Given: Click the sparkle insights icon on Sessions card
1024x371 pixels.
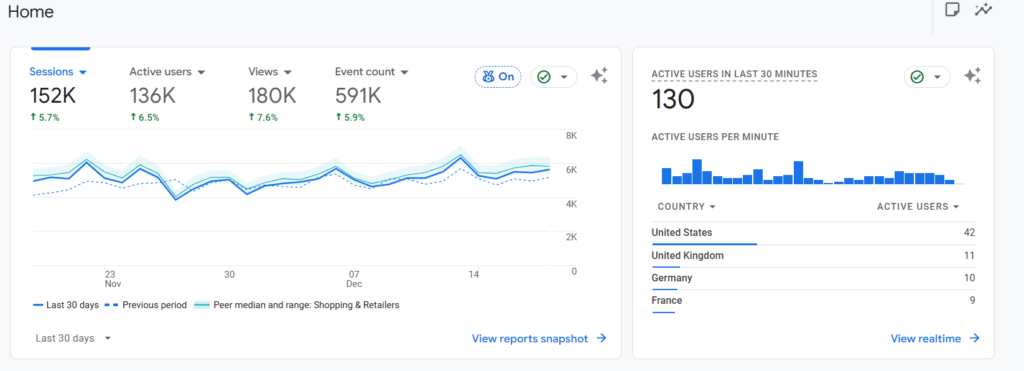Looking at the screenshot, I should (599, 76).
